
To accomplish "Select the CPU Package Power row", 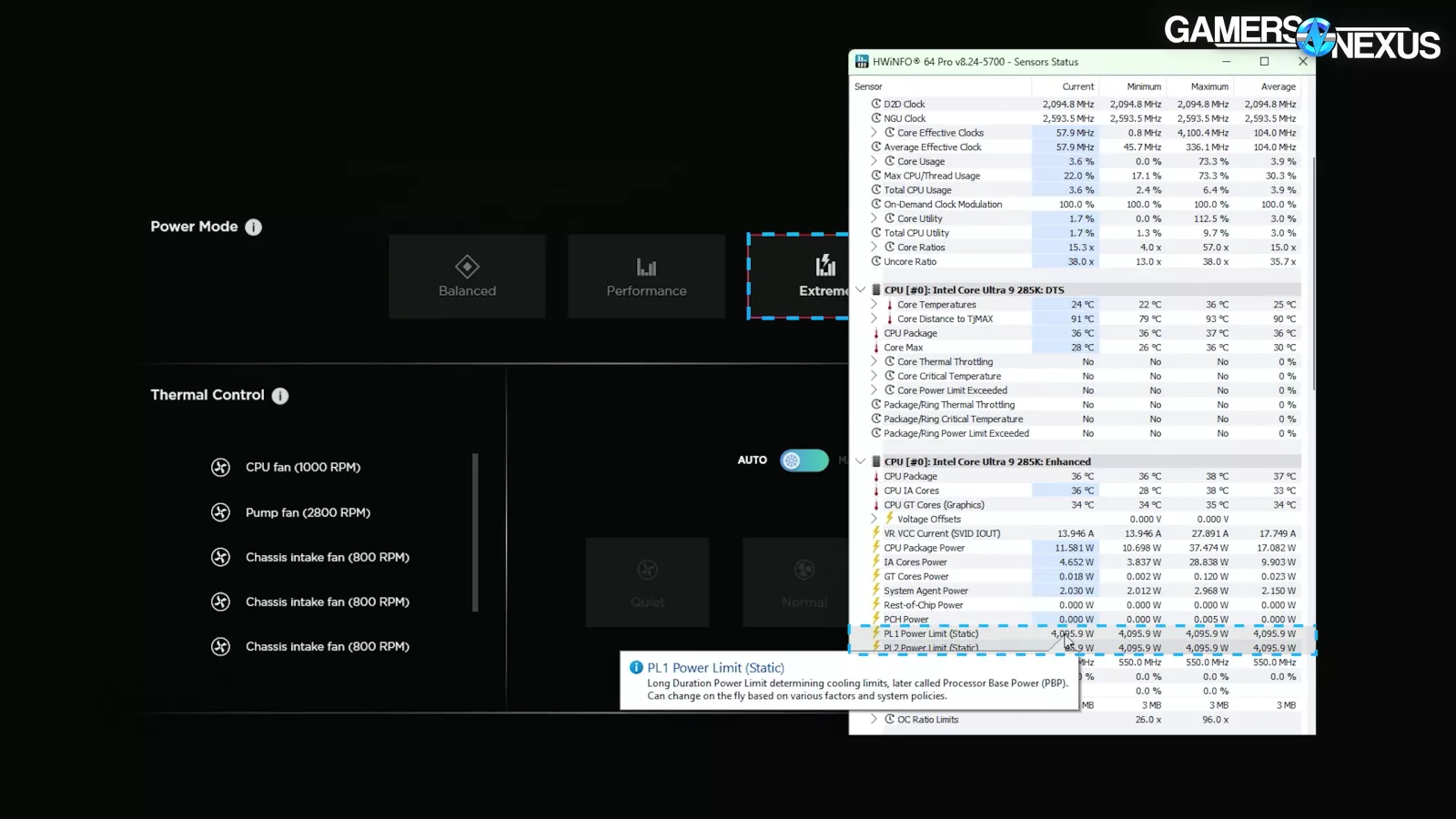I will pyautogui.click(x=924, y=548).
